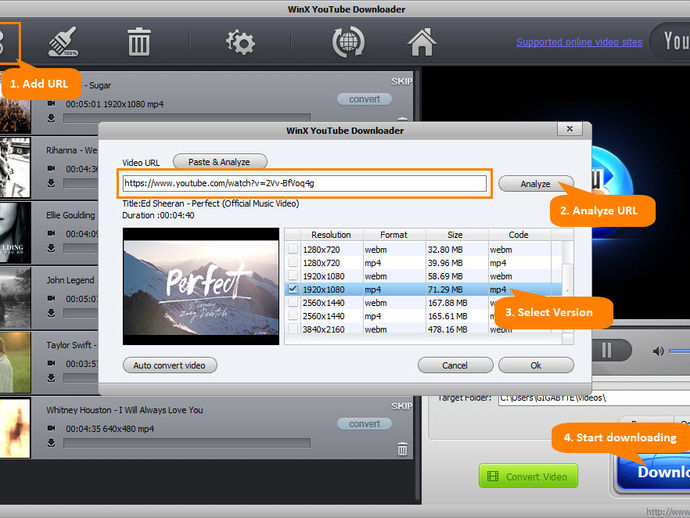The height and width of the screenshot is (518, 690).
Task: Click the Rihanna video thumbnail
Action: point(15,168)
